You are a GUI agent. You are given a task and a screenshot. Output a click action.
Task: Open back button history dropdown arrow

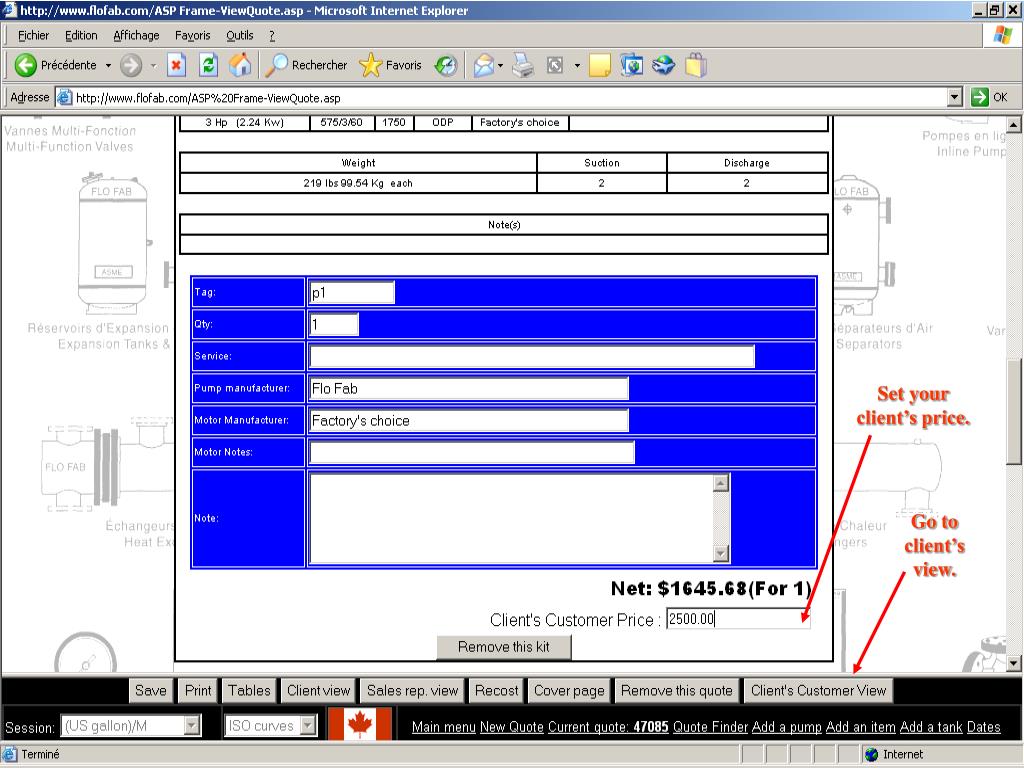[x=108, y=65]
